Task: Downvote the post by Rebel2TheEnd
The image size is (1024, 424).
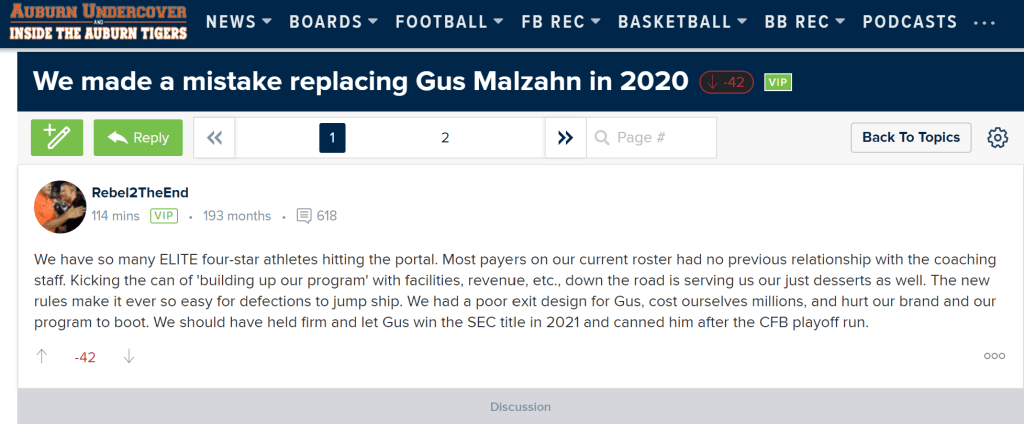Action: coord(129,356)
